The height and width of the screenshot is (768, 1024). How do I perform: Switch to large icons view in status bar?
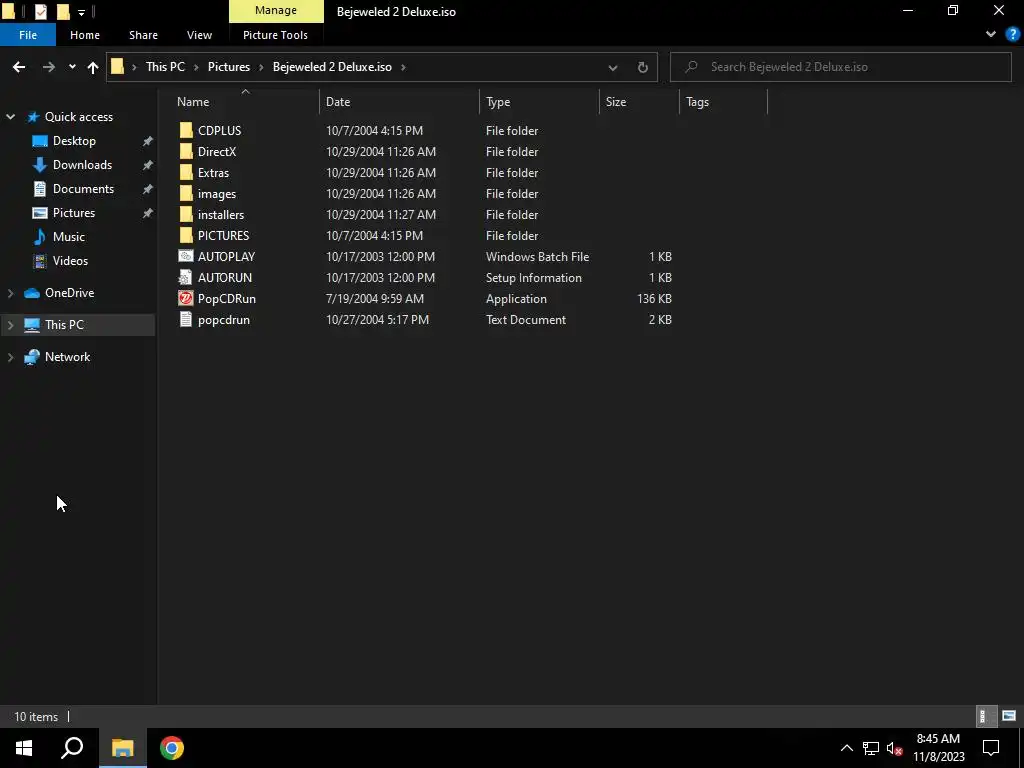(x=1009, y=716)
